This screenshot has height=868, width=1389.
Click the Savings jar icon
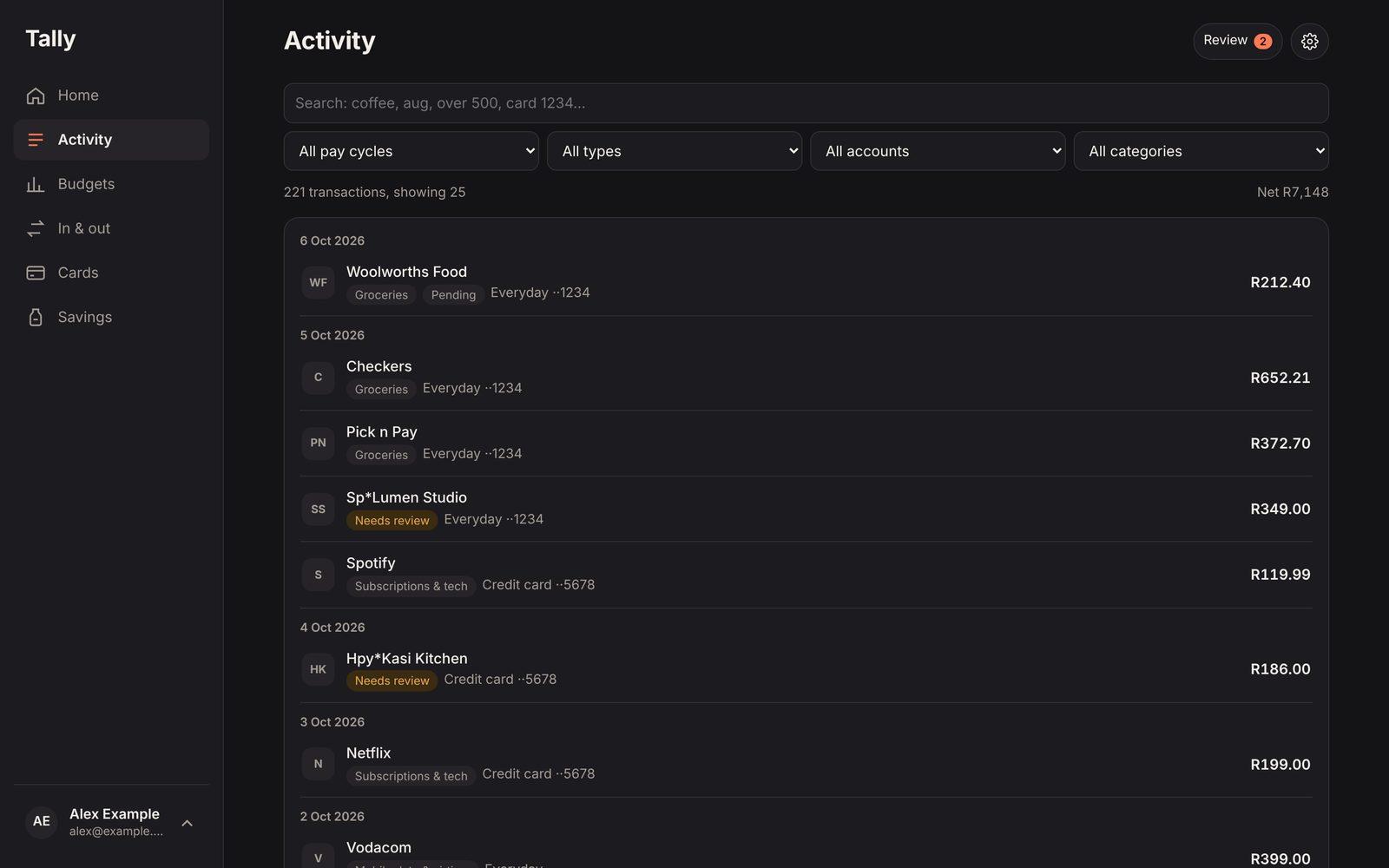click(36, 317)
